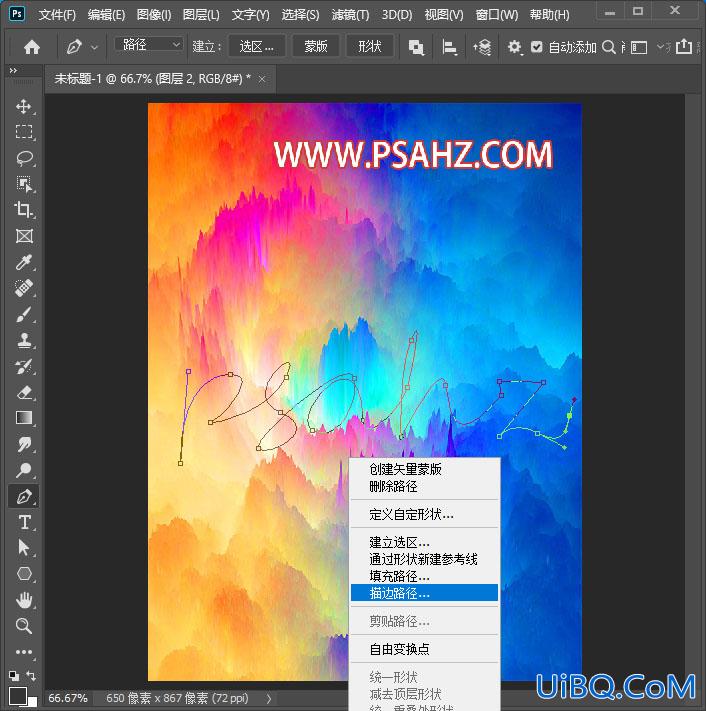The height and width of the screenshot is (711, 706).
Task: Select the Horizontal Type tool
Action: point(24,522)
